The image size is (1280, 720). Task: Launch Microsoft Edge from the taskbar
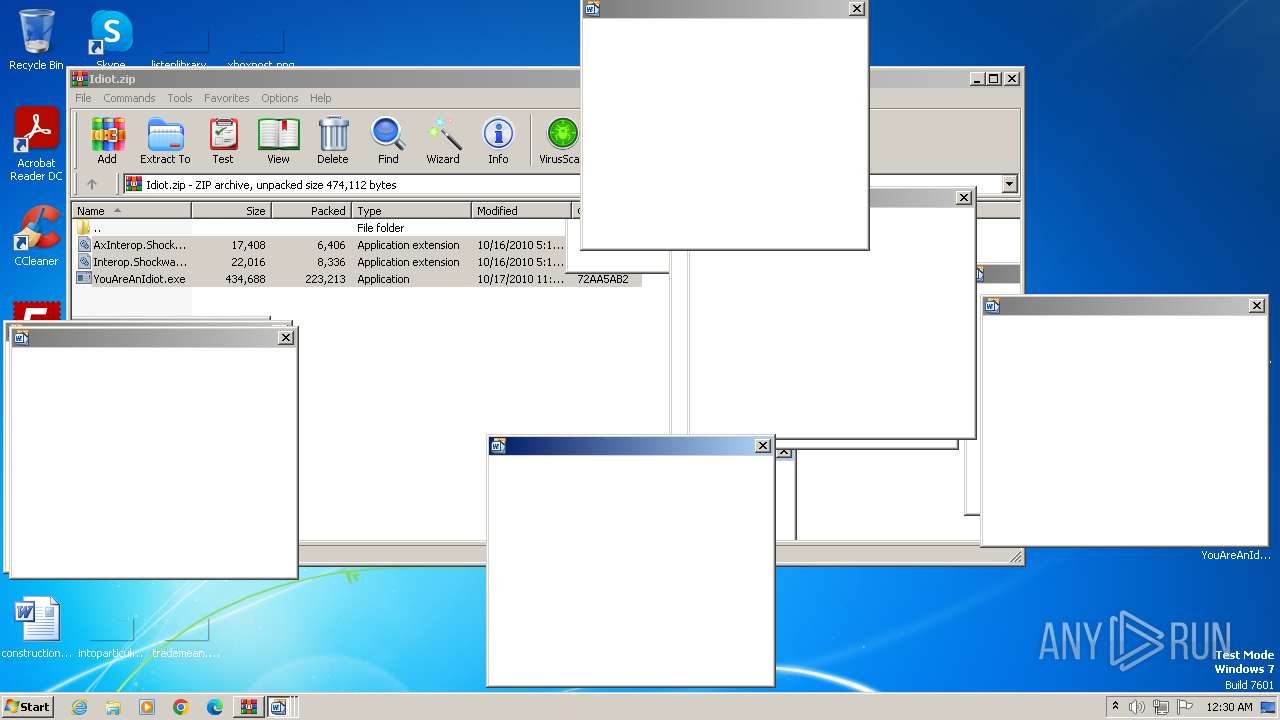[x=215, y=707]
